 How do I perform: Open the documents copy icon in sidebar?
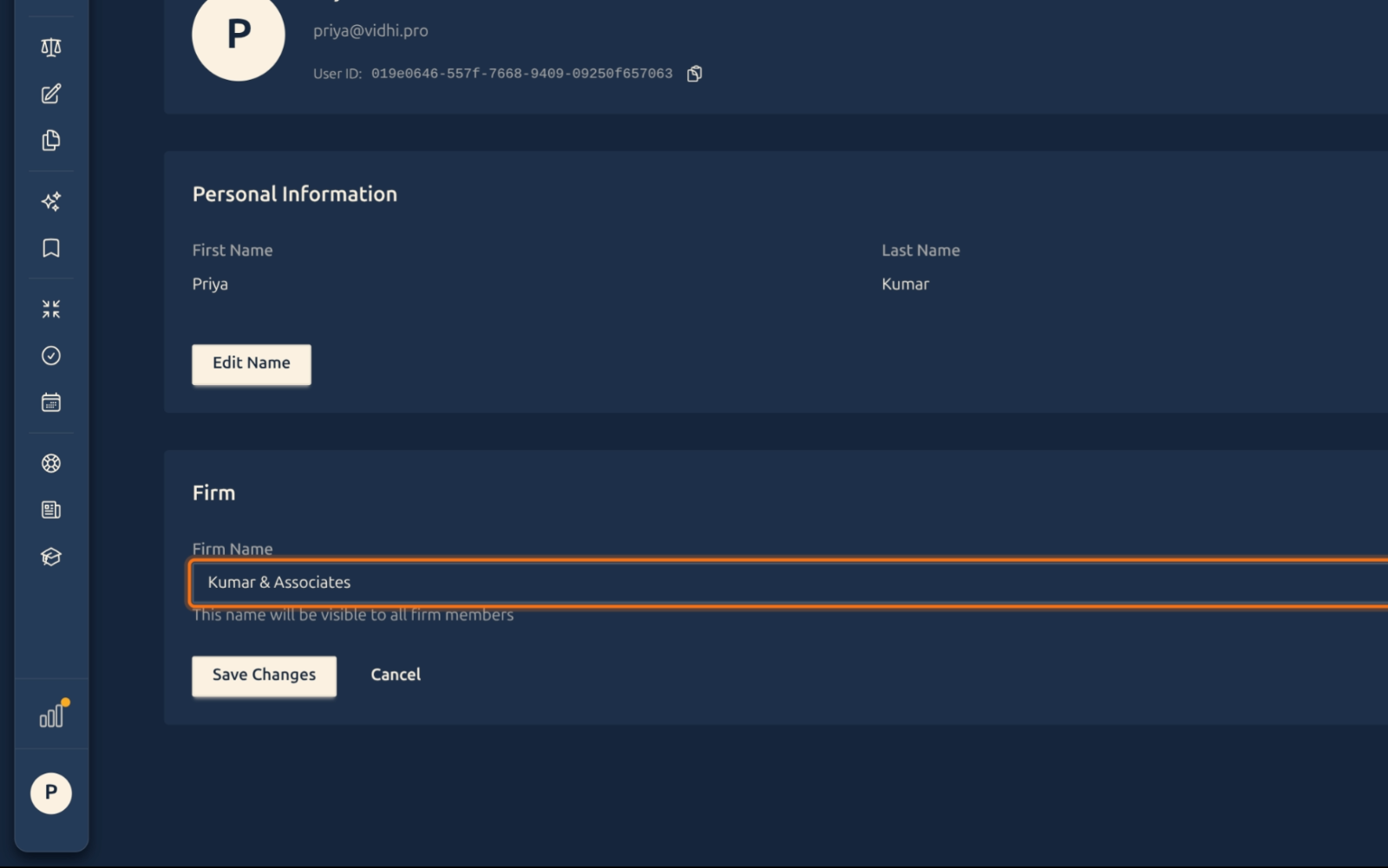pyautogui.click(x=51, y=140)
